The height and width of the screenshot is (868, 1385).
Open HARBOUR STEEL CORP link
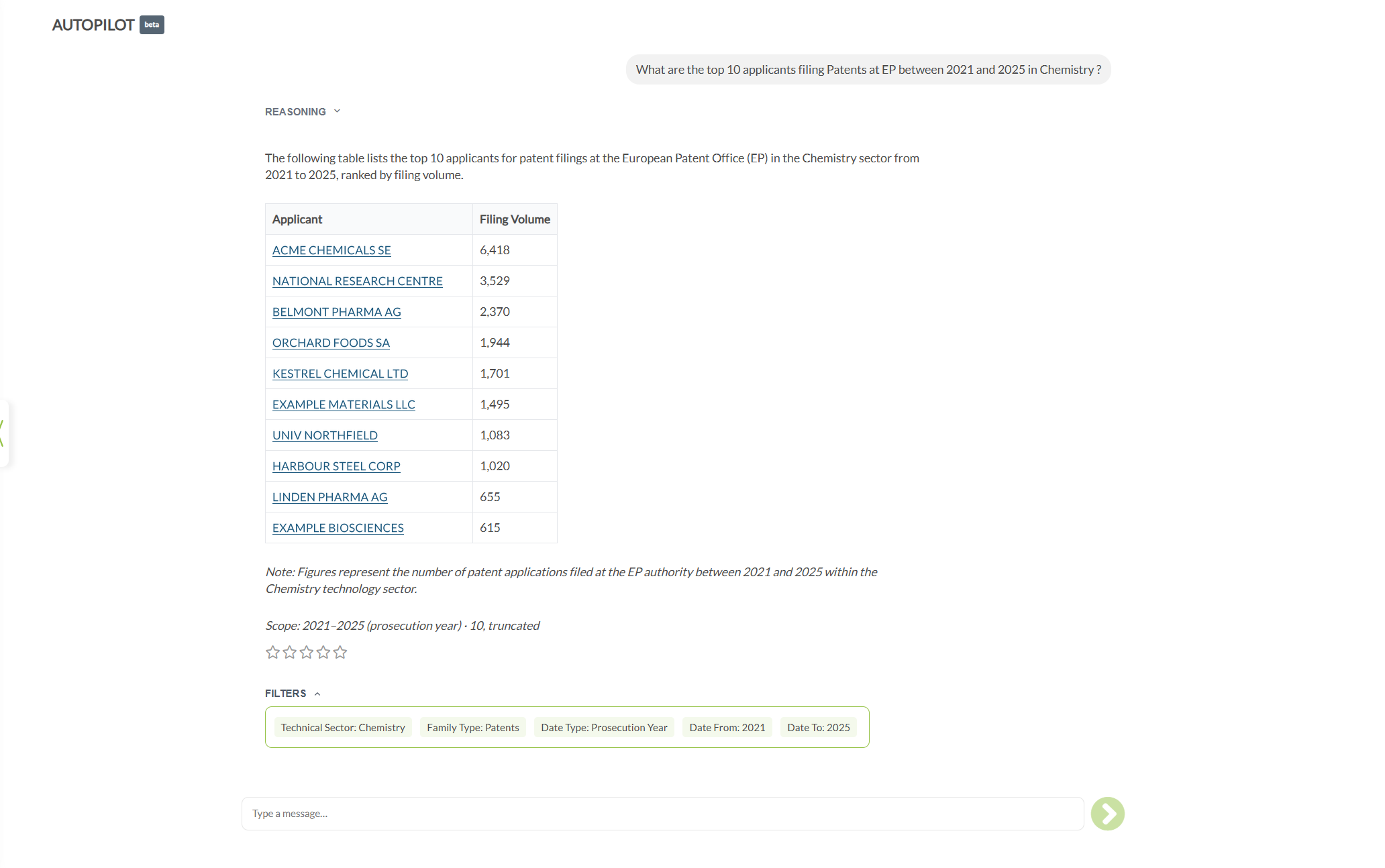[336, 466]
